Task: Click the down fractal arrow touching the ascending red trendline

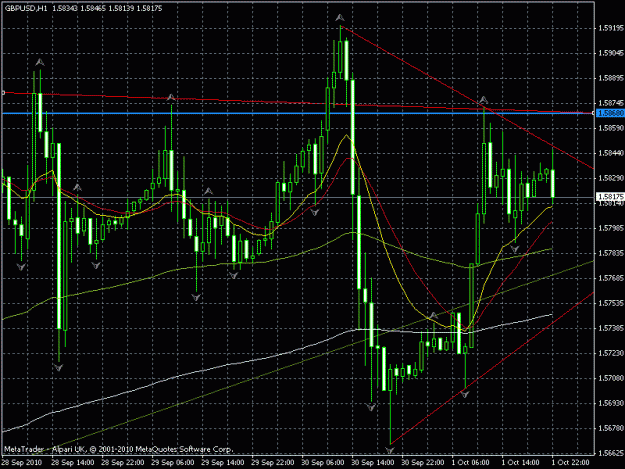Action: coord(465,394)
